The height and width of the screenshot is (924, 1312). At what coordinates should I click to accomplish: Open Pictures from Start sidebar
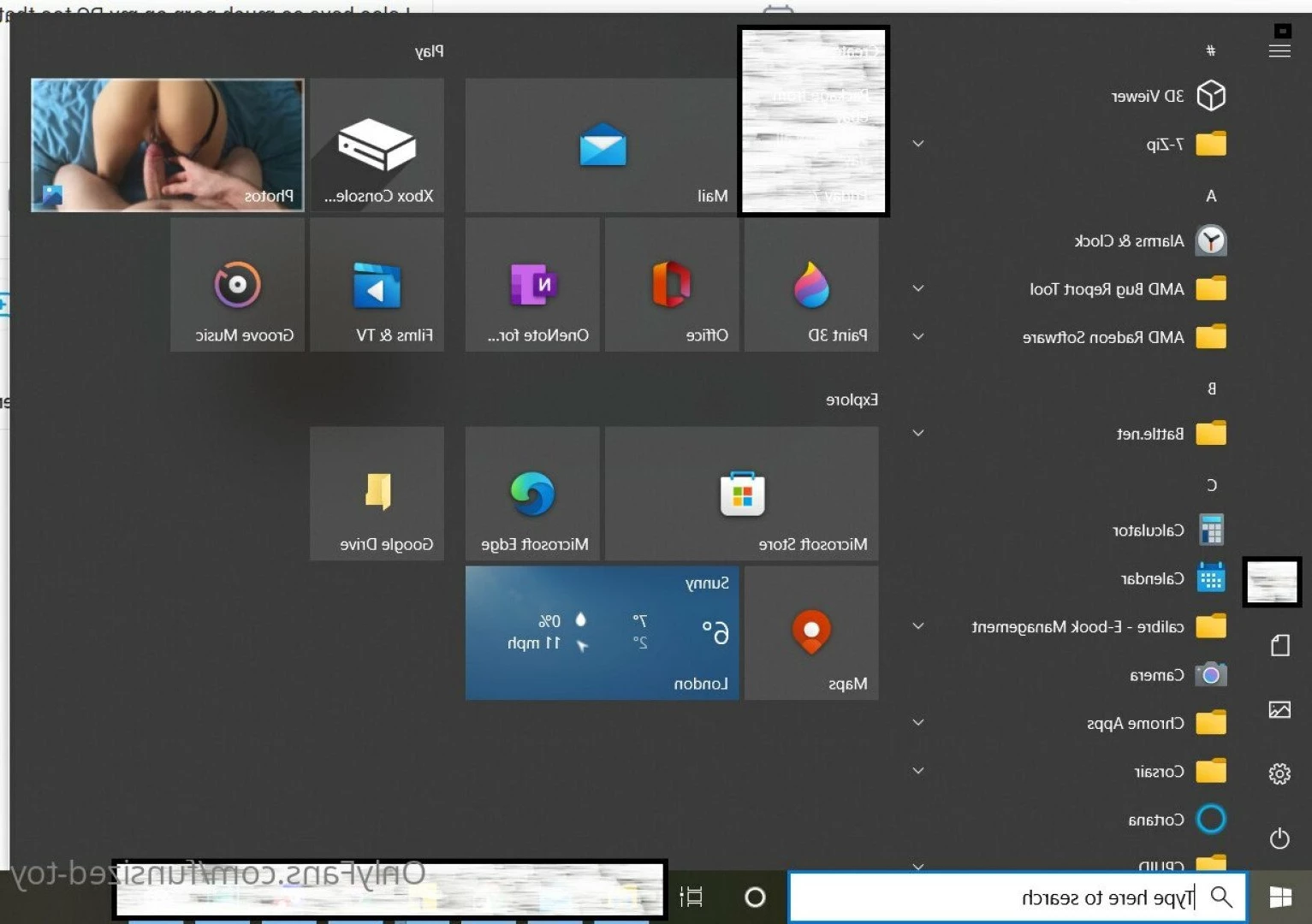coord(1279,709)
